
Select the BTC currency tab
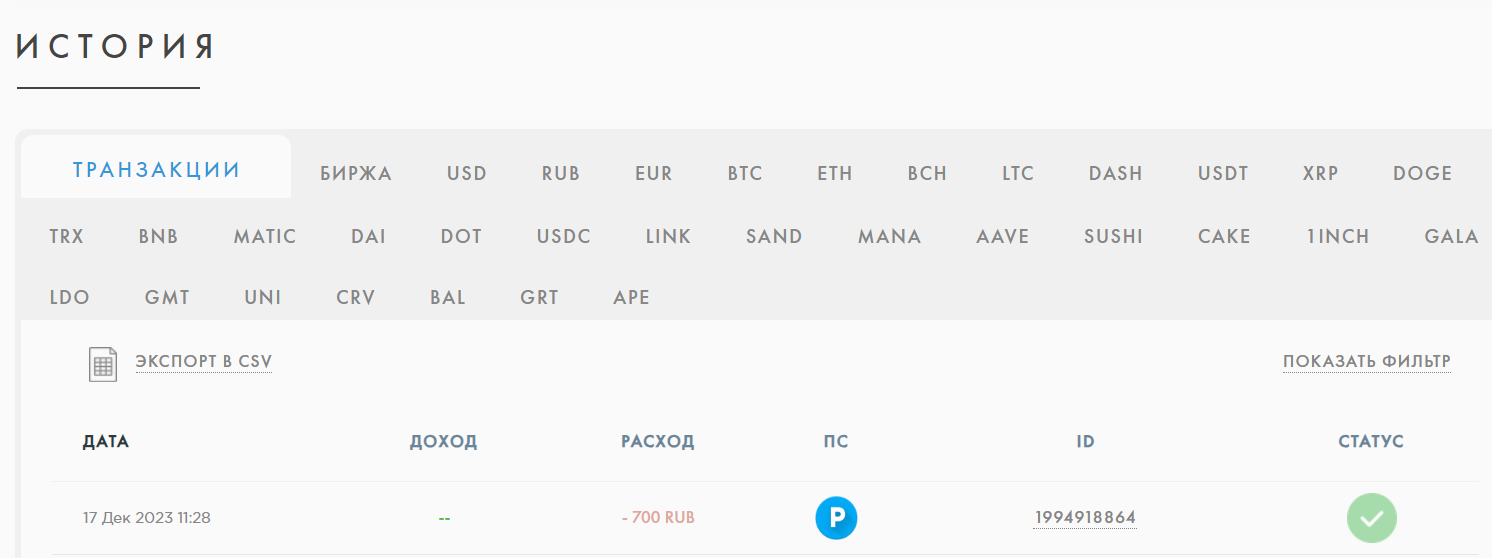coord(745,174)
